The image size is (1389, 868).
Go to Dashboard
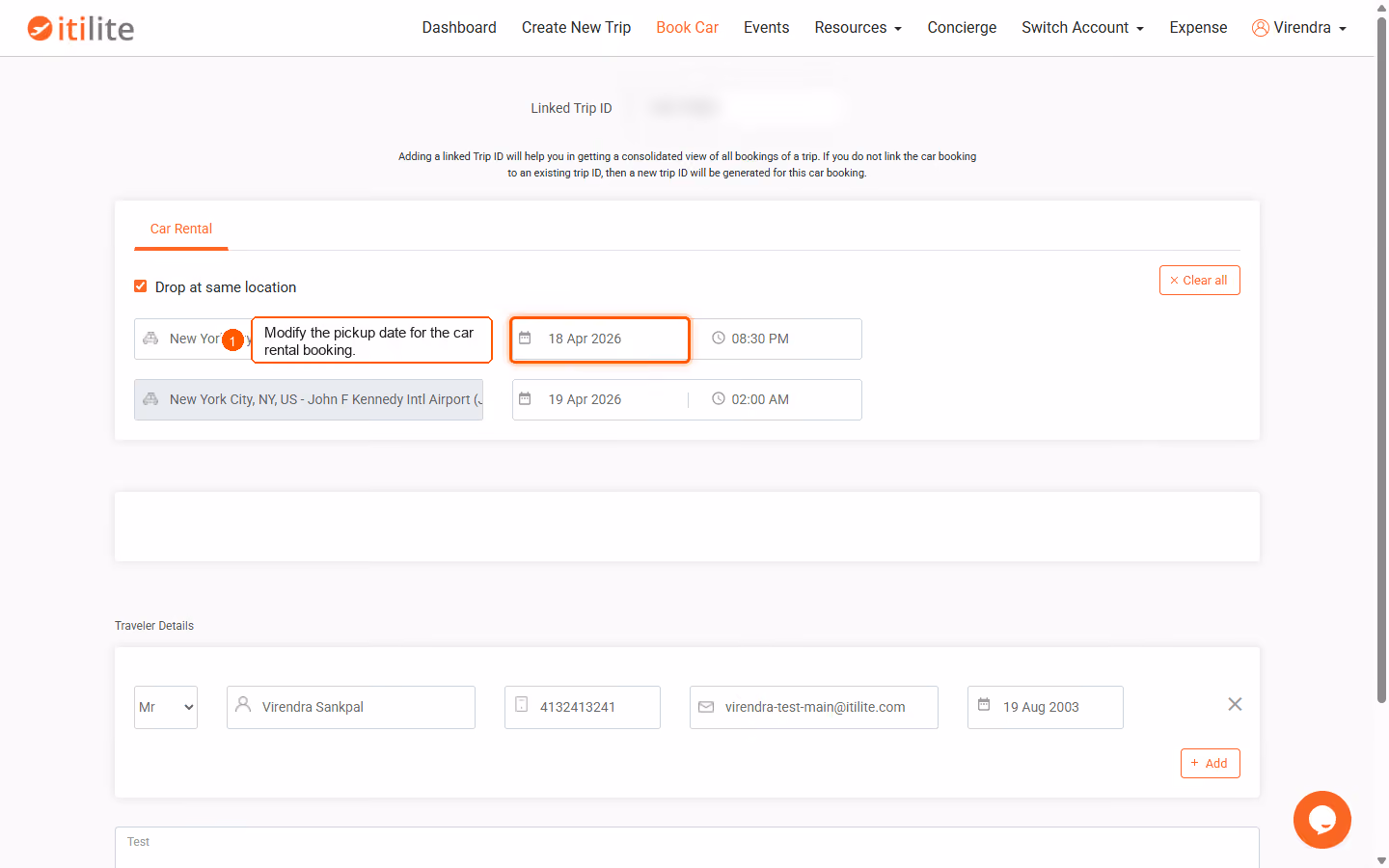(459, 28)
